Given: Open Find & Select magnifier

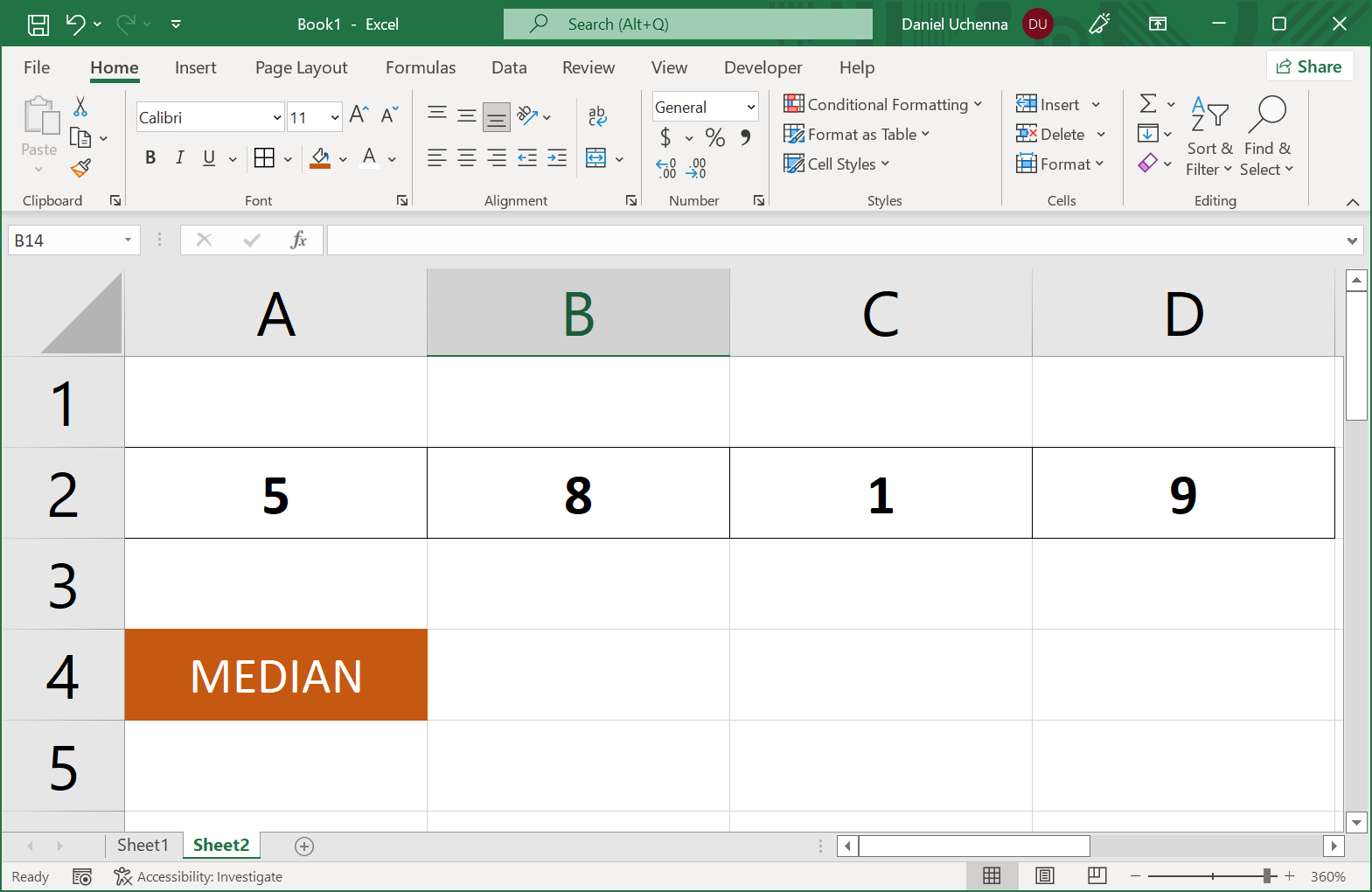Looking at the screenshot, I should (x=1266, y=136).
